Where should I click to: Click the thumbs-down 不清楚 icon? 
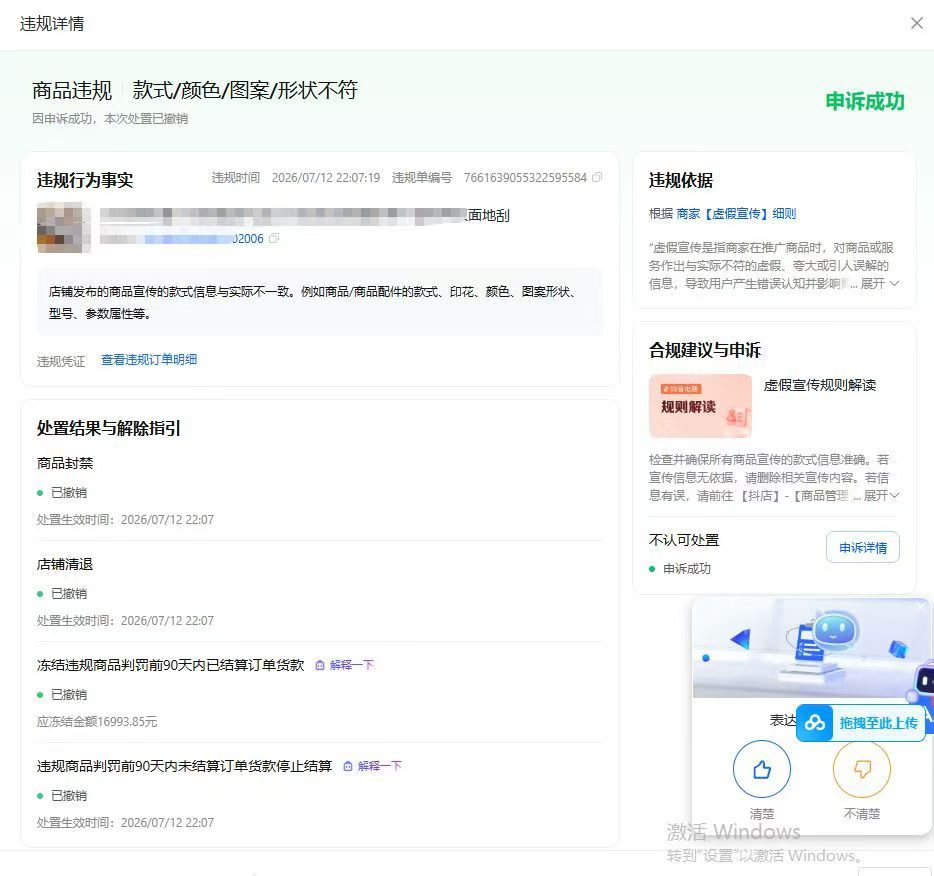[x=862, y=769]
